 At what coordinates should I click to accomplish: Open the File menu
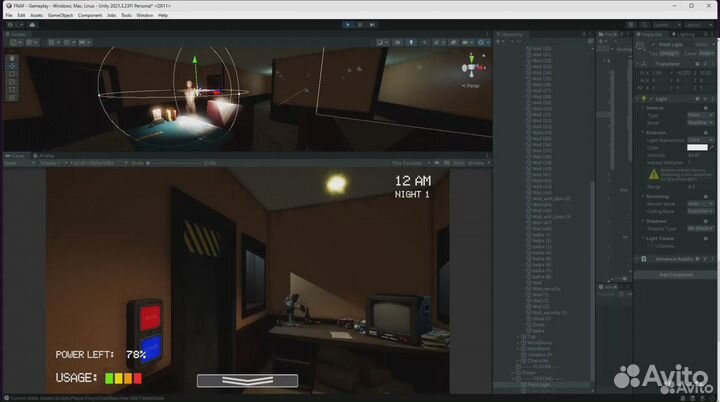pyautogui.click(x=9, y=15)
